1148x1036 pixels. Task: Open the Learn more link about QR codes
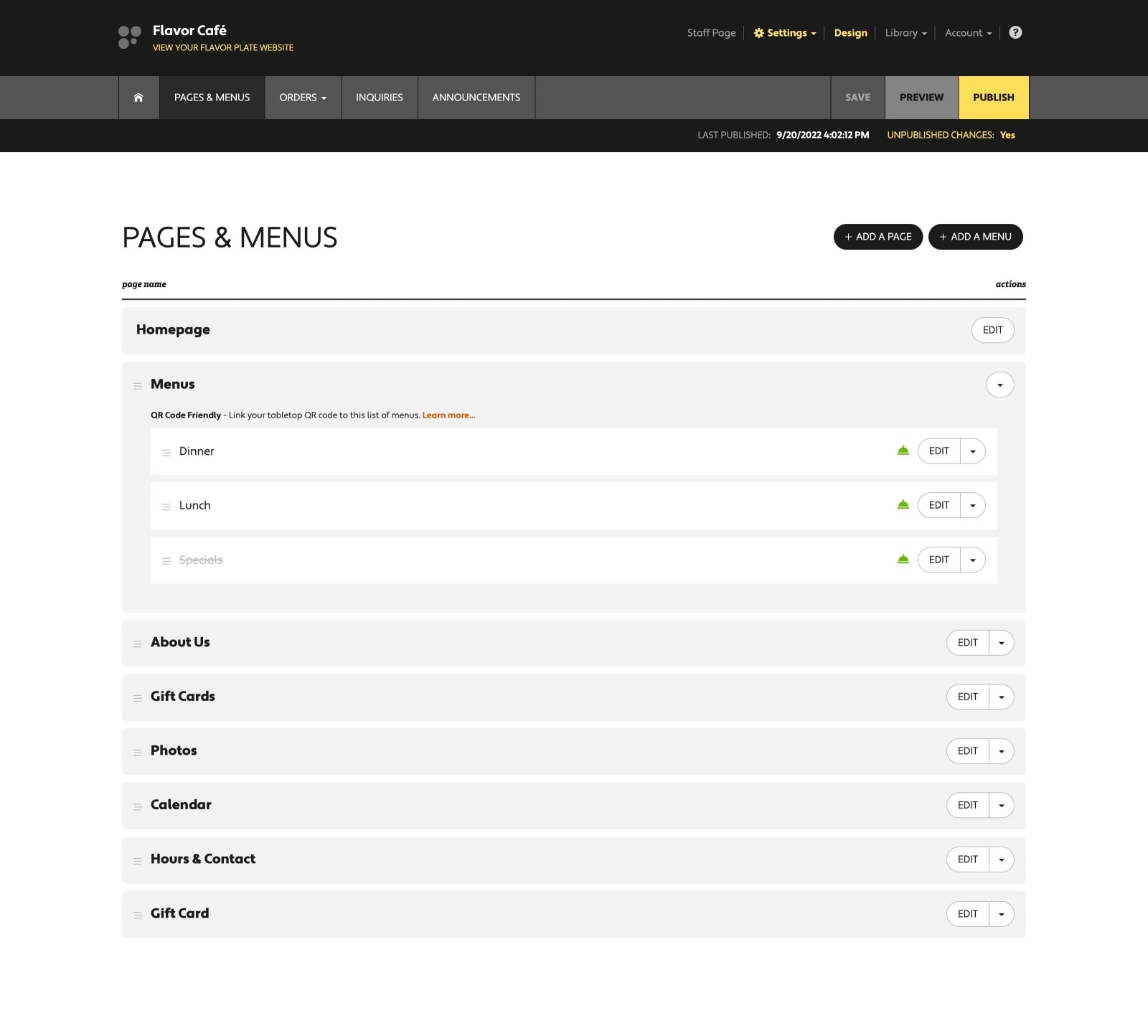coord(448,415)
